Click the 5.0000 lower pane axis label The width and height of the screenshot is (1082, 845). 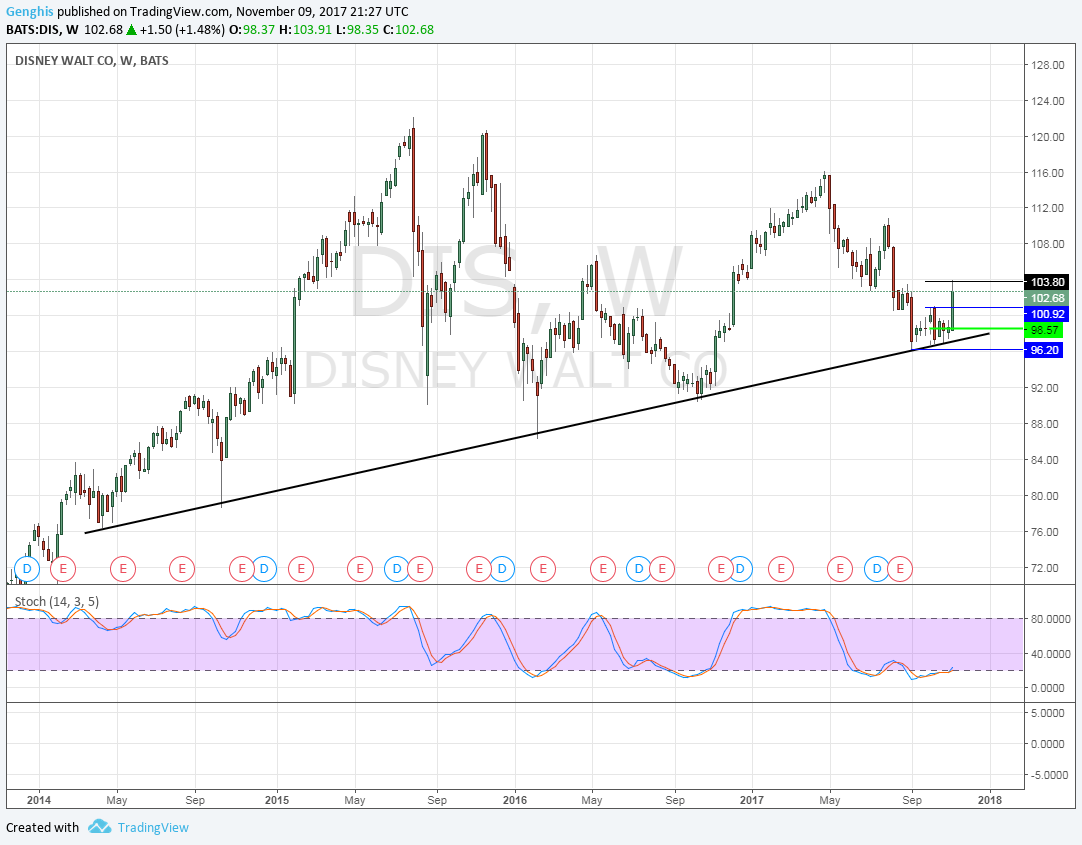1047,713
